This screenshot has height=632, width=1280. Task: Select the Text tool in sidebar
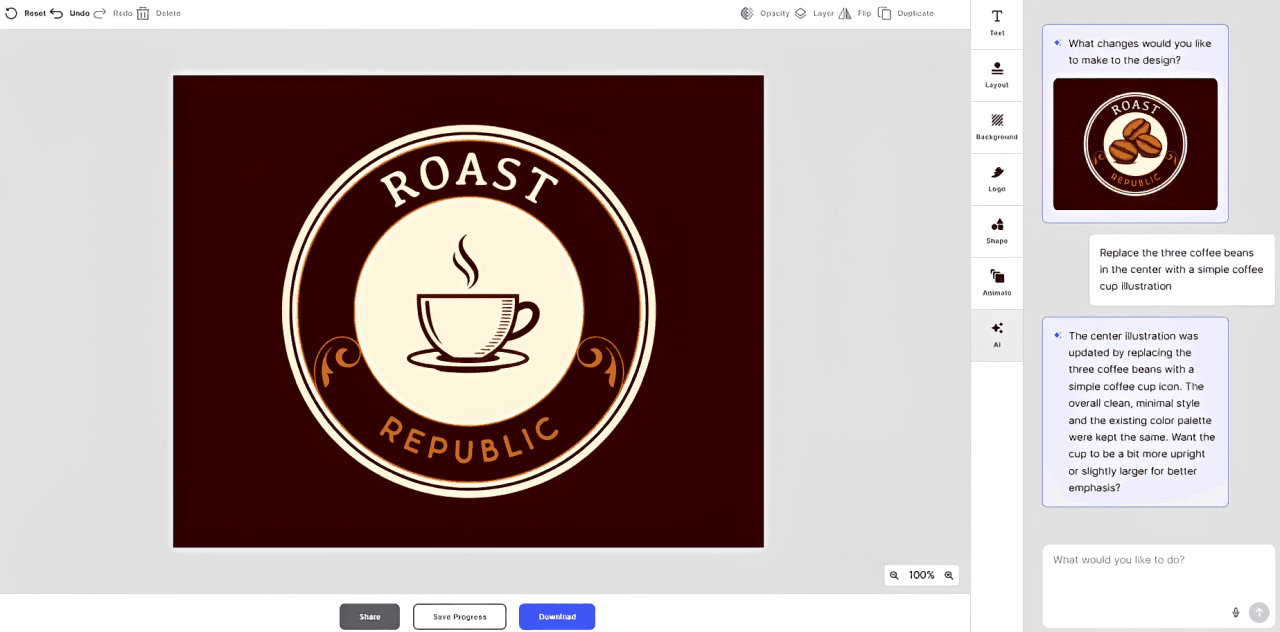pos(997,23)
